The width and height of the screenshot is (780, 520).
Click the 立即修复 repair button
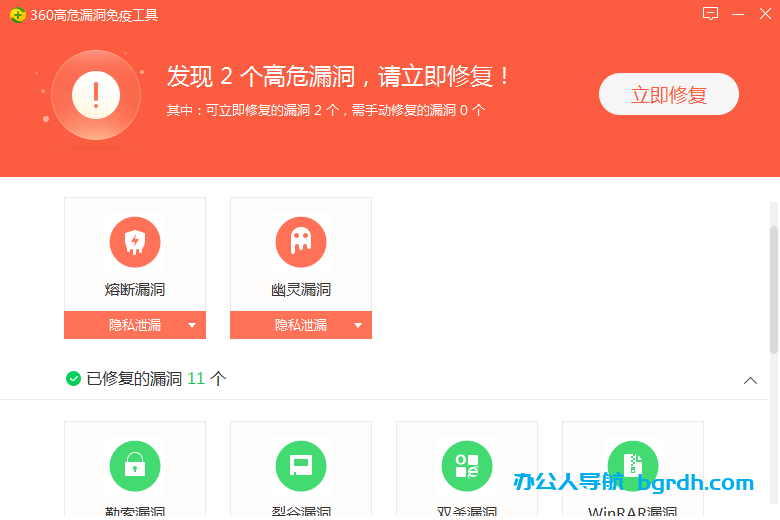click(669, 95)
